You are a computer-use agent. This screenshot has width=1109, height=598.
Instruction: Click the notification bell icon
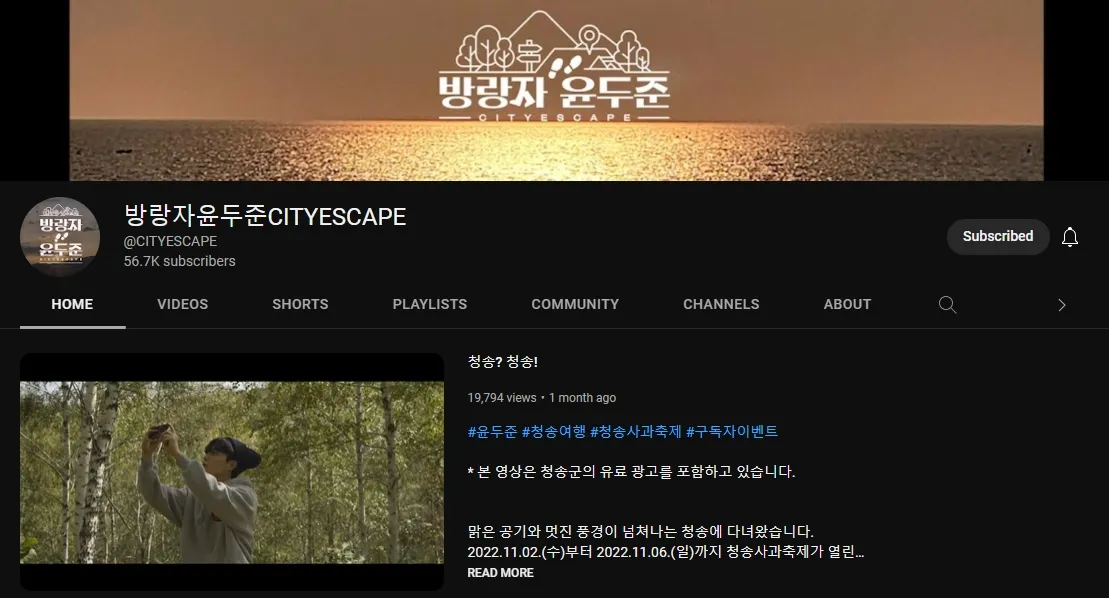coord(1069,237)
